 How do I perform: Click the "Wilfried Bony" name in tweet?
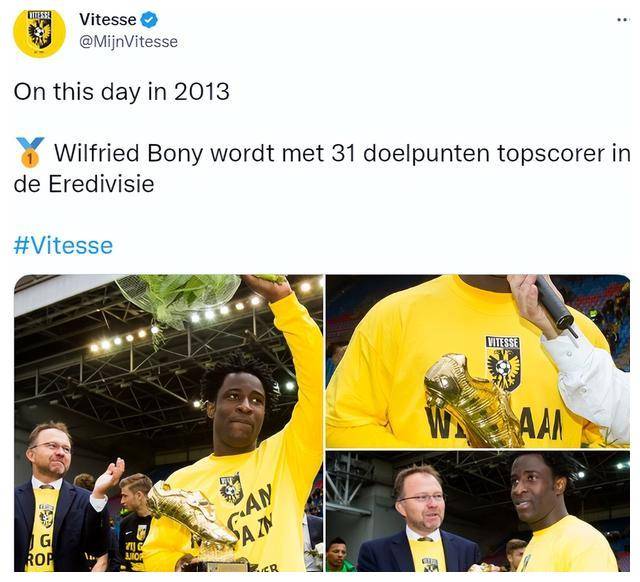pos(129,153)
